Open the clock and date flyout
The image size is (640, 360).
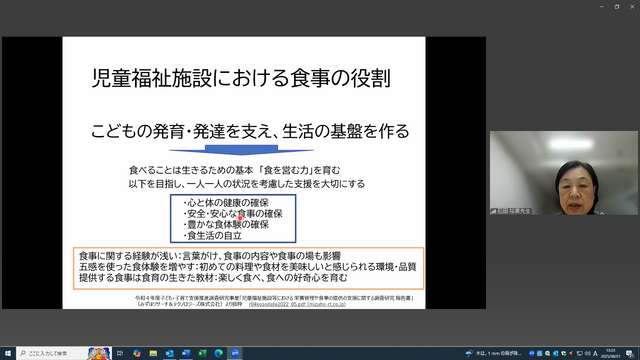click(611, 353)
